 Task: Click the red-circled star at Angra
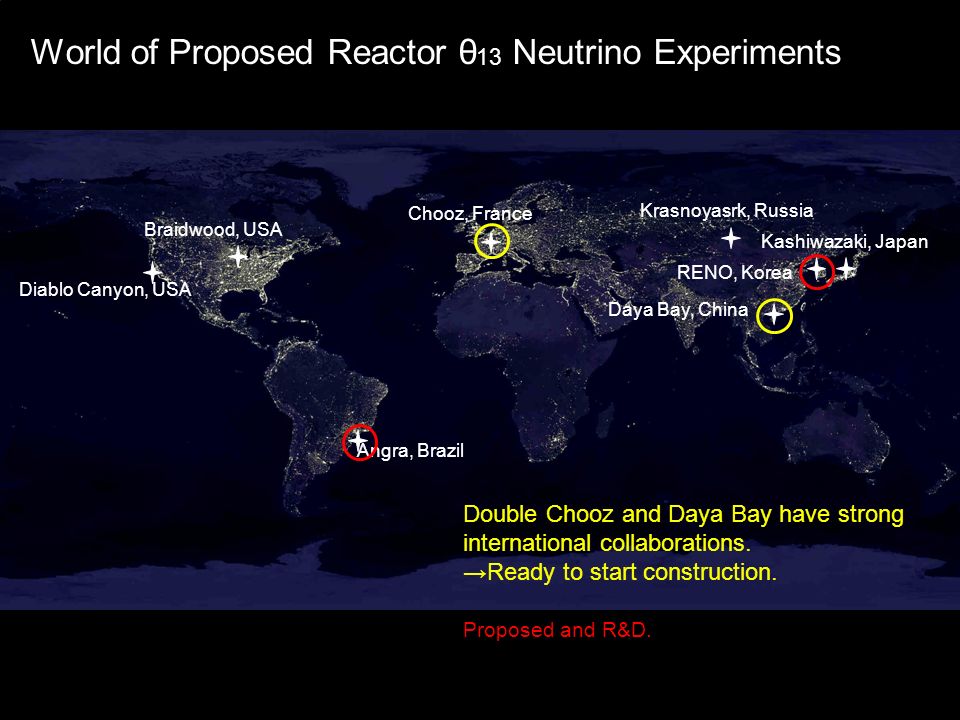click(x=359, y=441)
